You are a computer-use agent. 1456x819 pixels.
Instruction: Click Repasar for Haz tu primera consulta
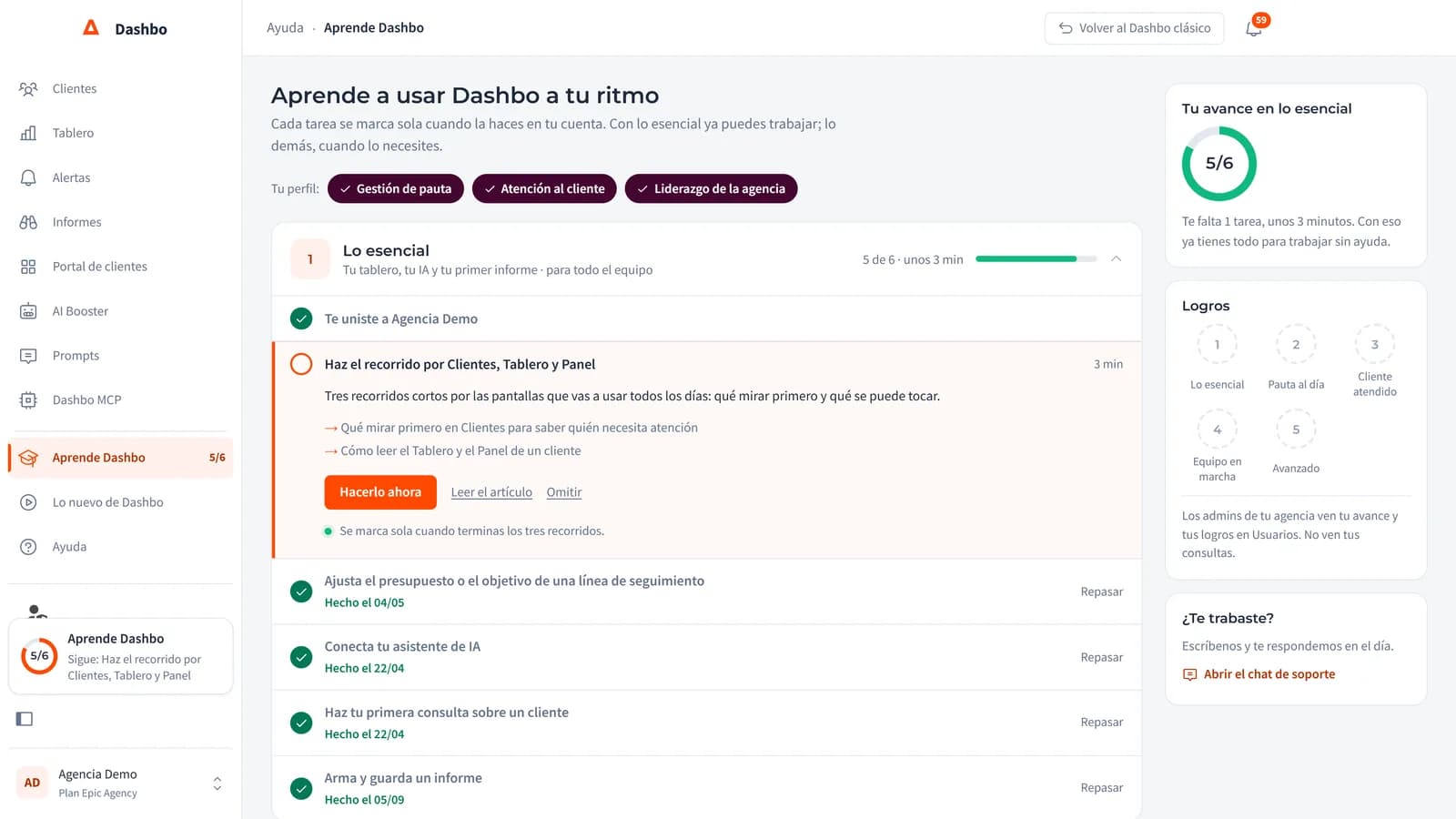(x=1102, y=723)
